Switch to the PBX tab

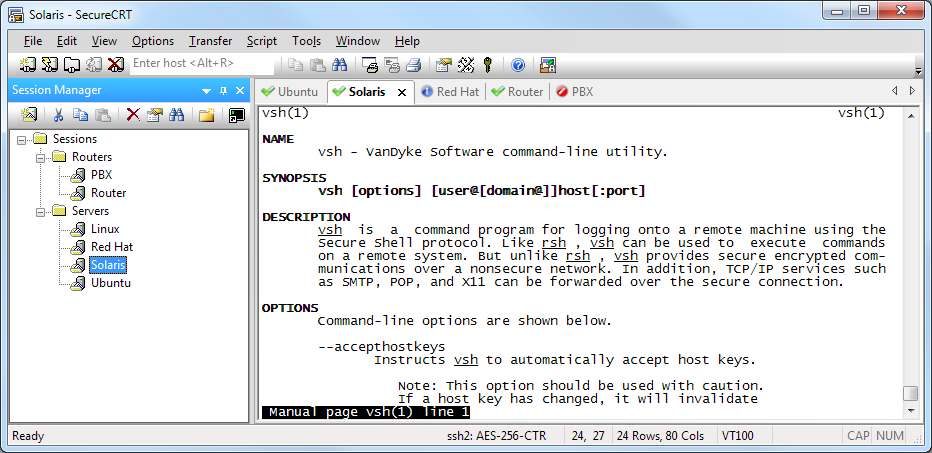[x=575, y=92]
